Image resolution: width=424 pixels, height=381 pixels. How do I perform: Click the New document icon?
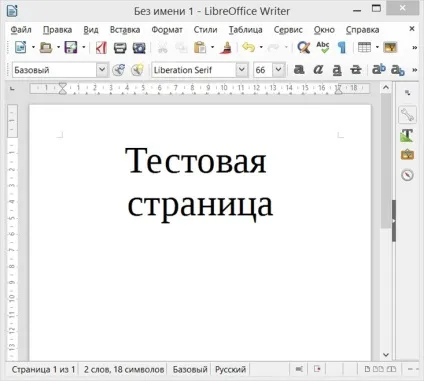tap(21, 47)
